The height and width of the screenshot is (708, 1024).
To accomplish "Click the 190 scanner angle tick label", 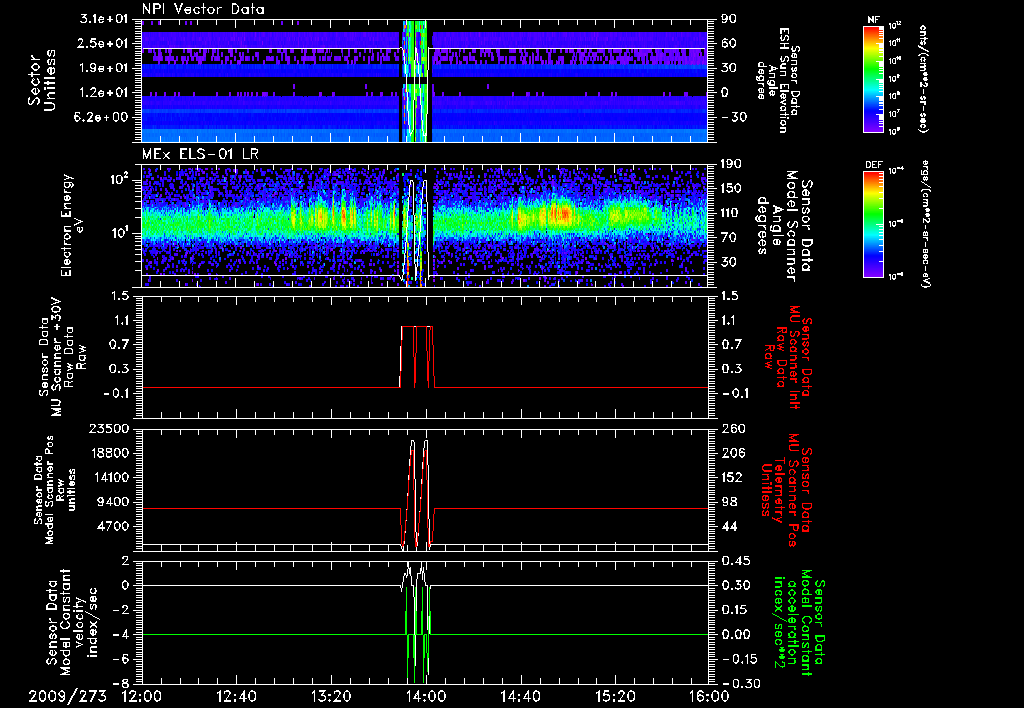I will tap(730, 164).
